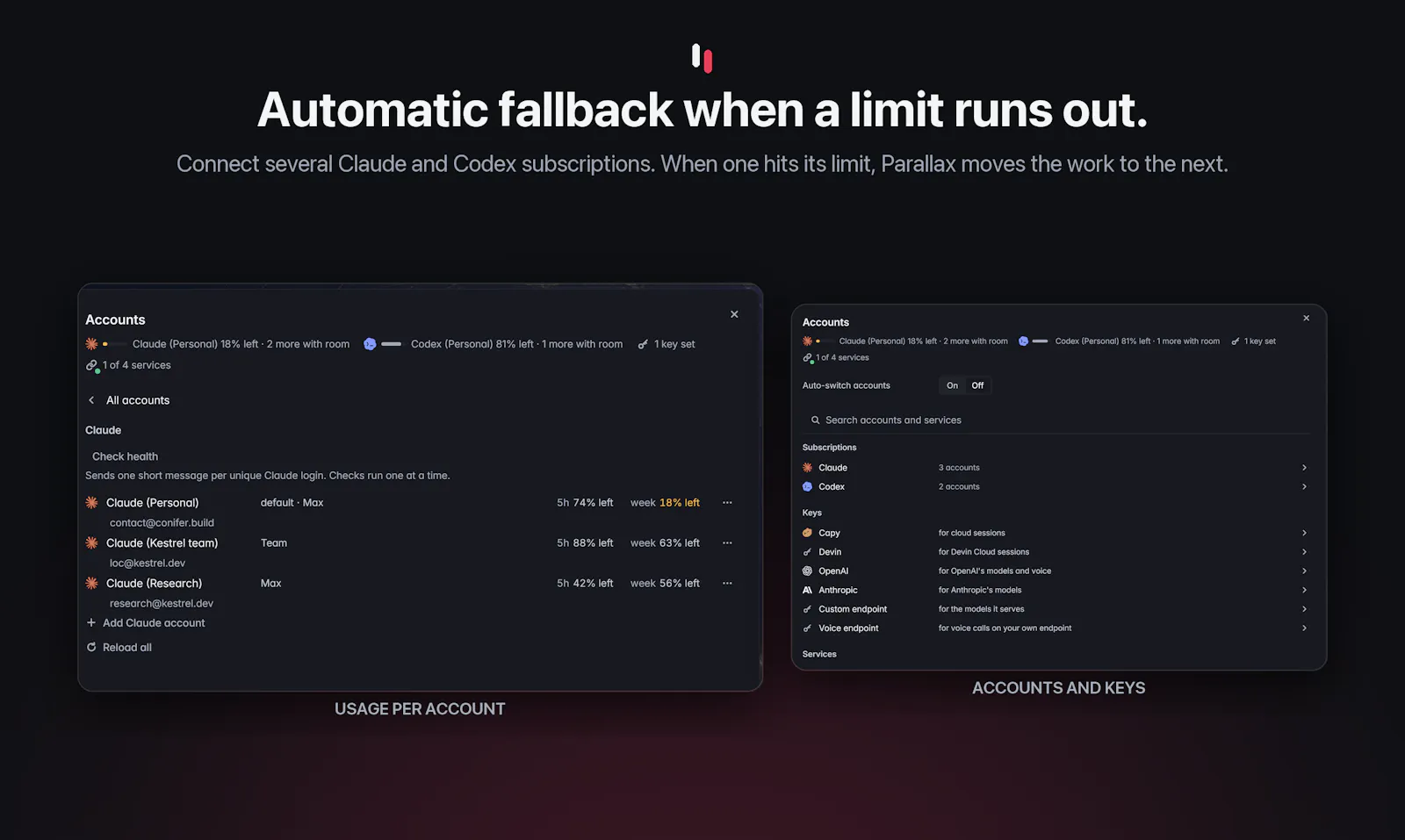Click the plus icon for Add Claude account
The width and height of the screenshot is (1405, 840).
coord(91,623)
